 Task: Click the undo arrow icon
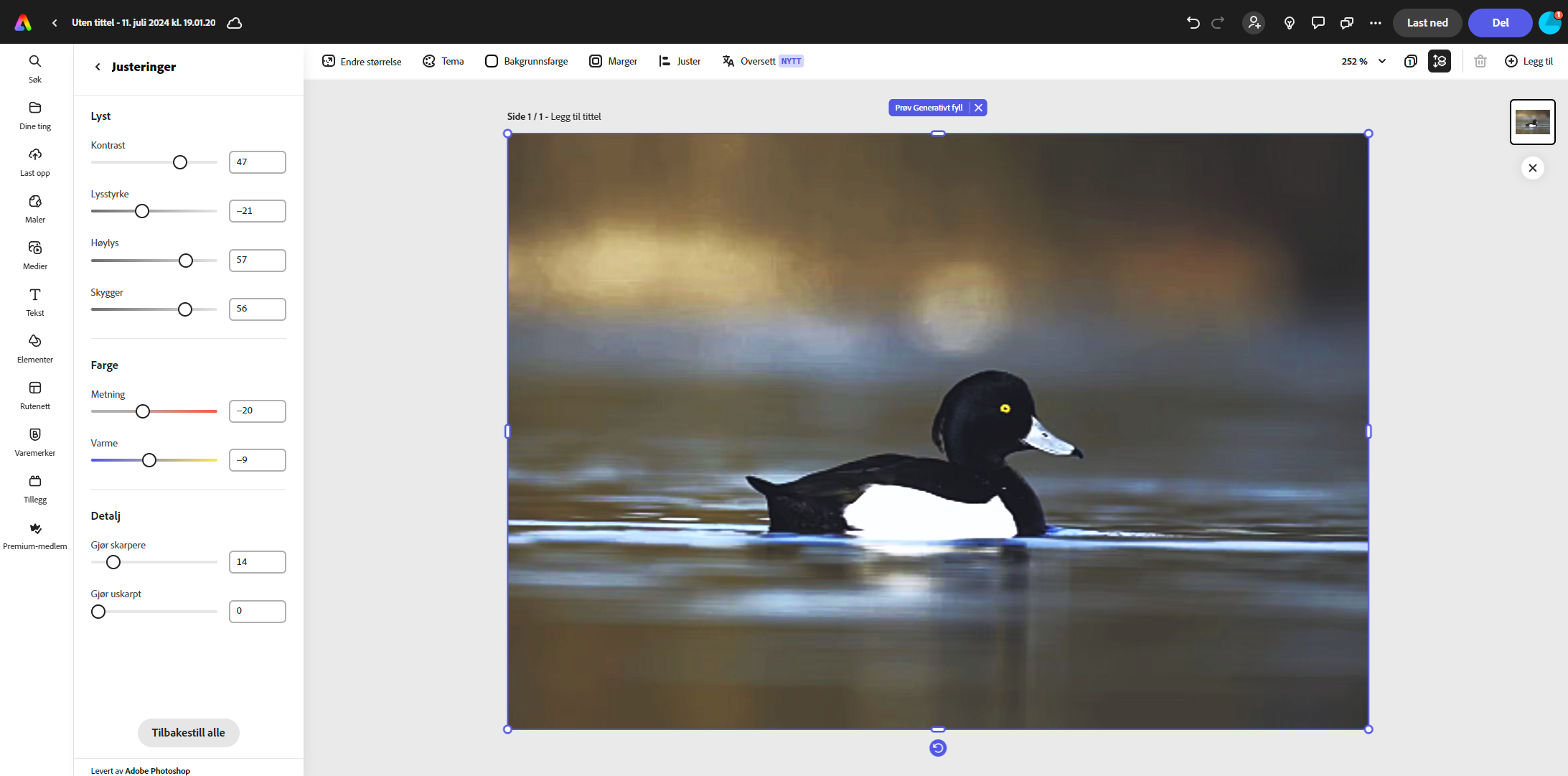click(x=1193, y=23)
